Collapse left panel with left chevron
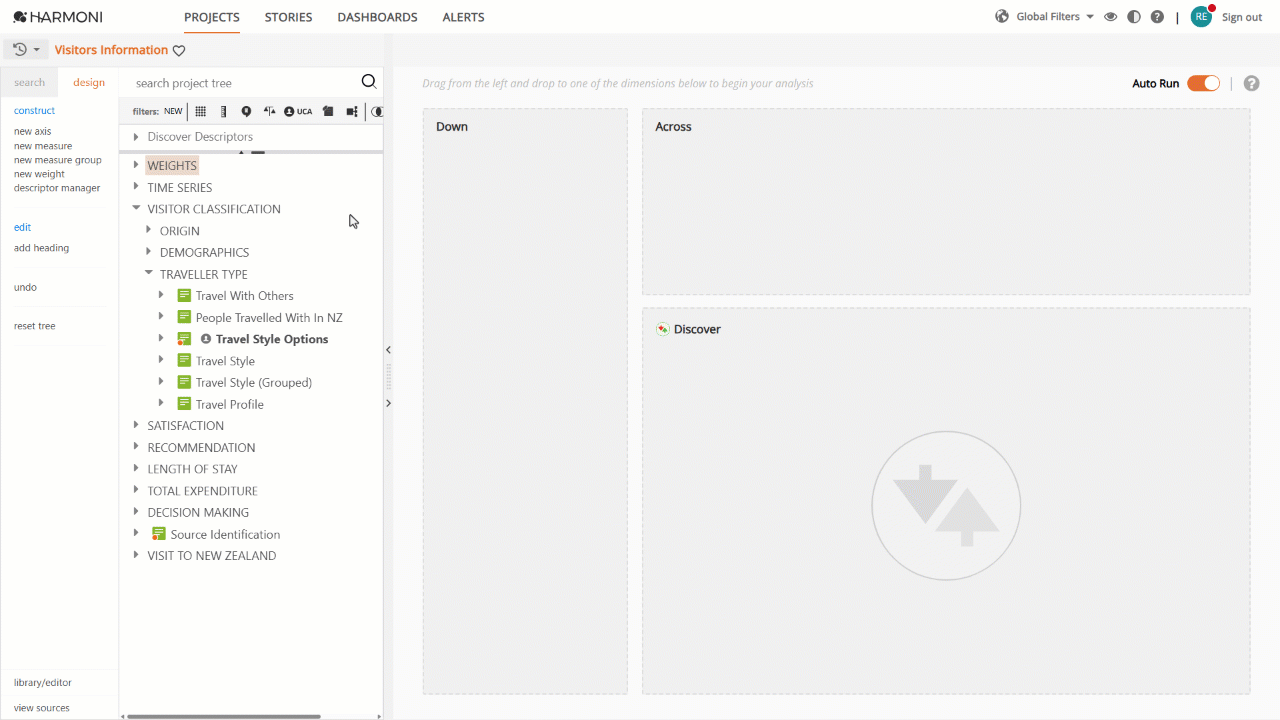This screenshot has width=1280, height=720. (x=388, y=350)
